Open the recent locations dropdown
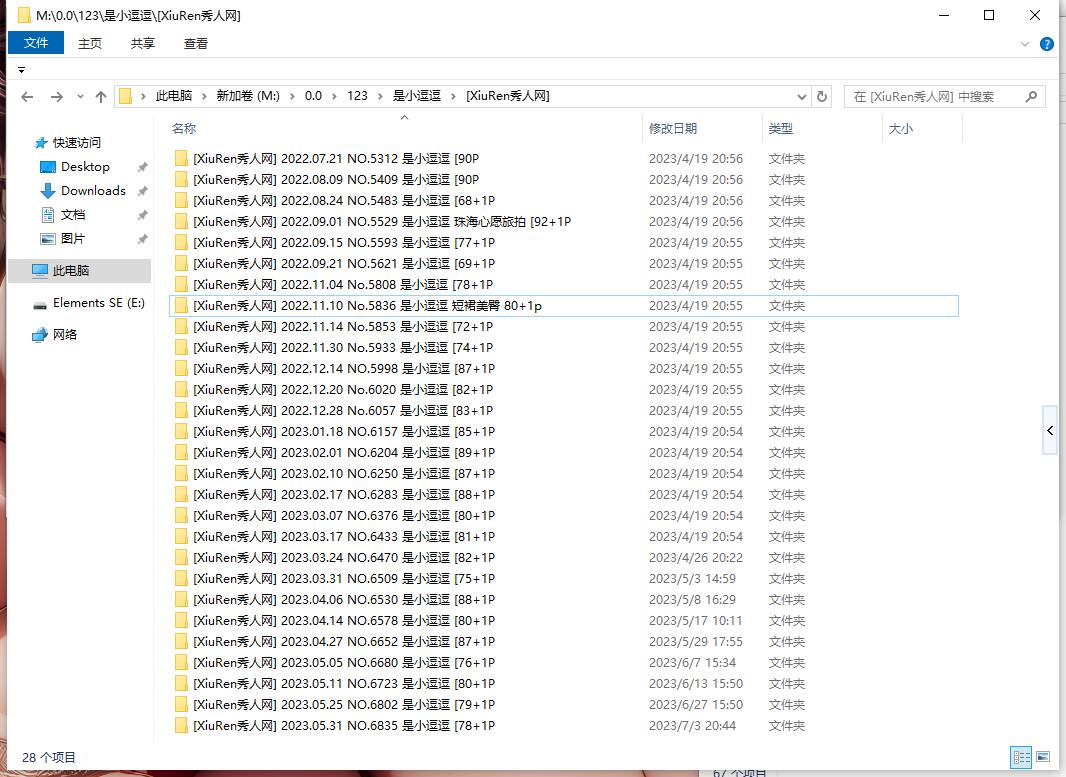 [80, 97]
